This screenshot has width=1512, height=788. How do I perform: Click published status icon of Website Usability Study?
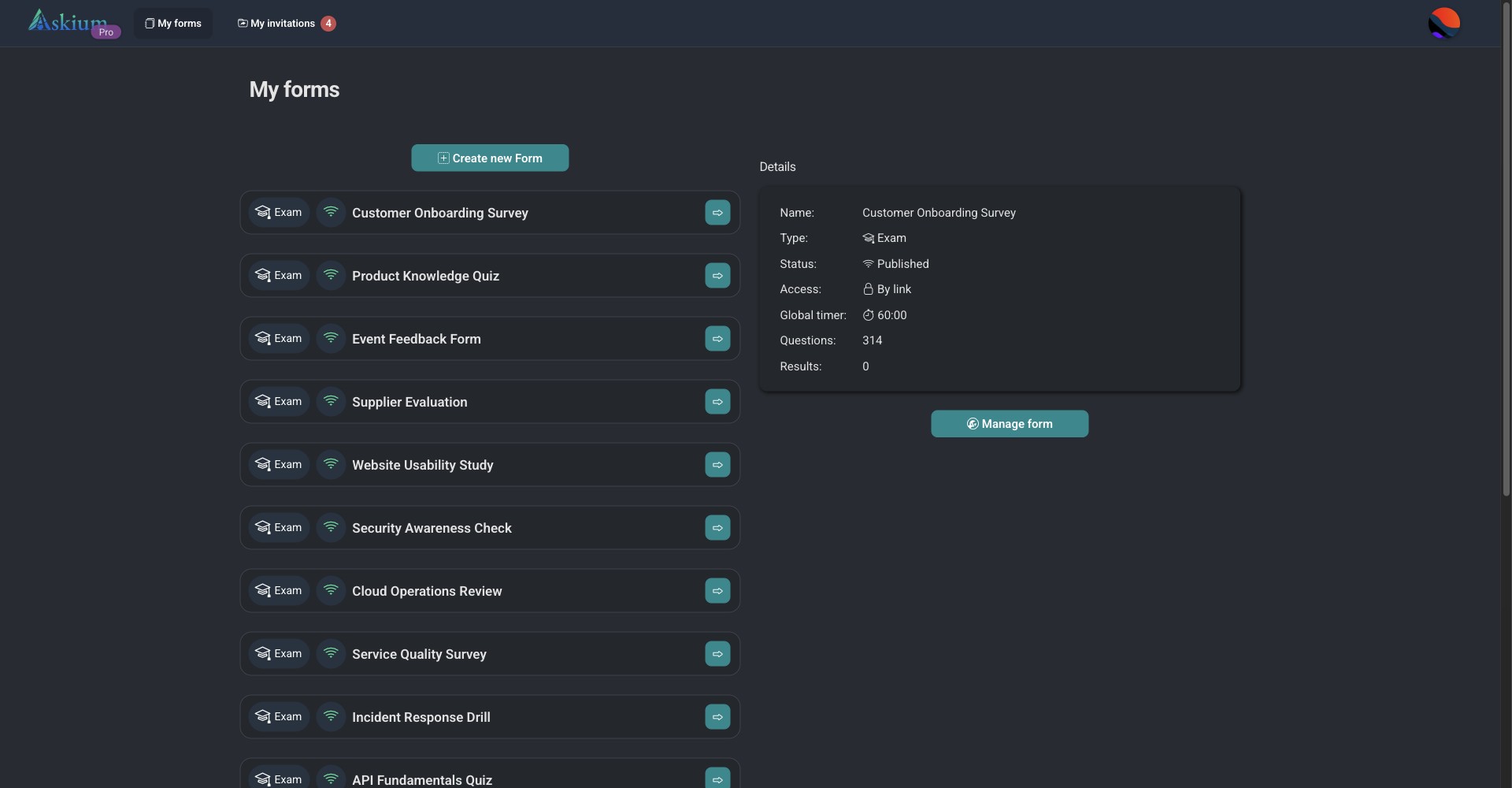pos(331,464)
